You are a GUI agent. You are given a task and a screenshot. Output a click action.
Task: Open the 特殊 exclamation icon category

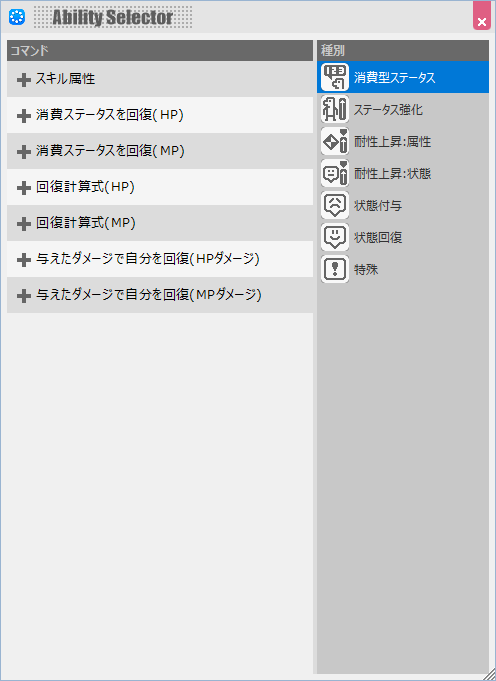[335, 270]
